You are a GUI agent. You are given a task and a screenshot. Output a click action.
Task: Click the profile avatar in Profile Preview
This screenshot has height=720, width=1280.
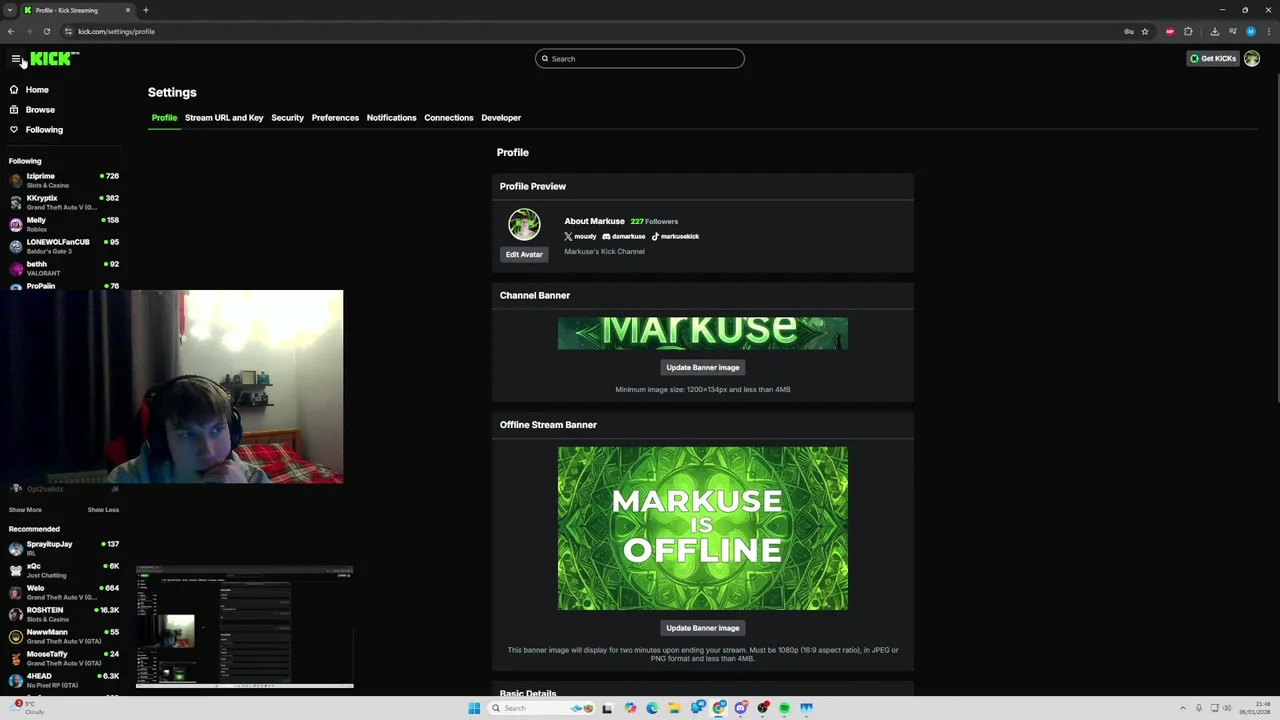pos(524,224)
